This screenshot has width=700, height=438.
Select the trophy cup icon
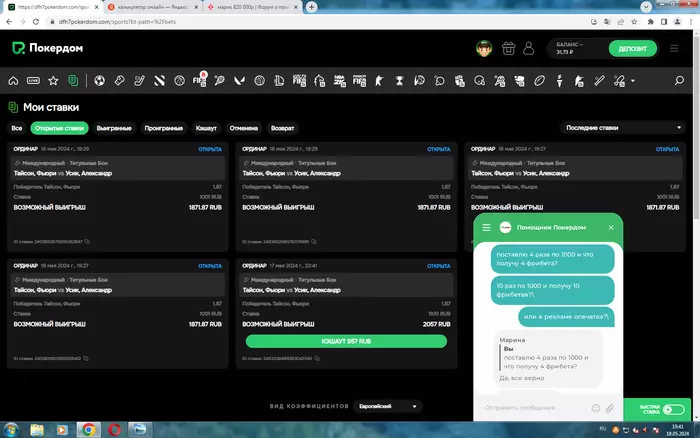click(399, 81)
